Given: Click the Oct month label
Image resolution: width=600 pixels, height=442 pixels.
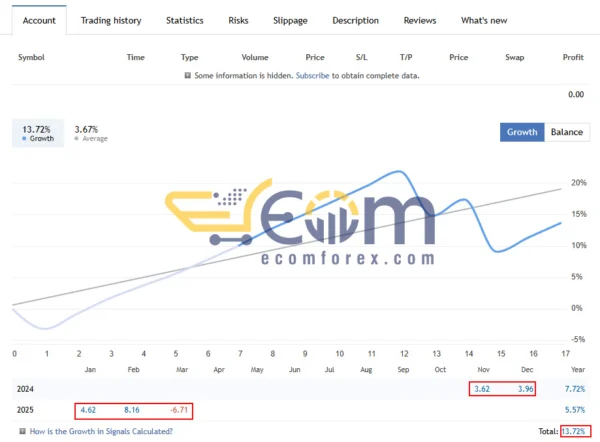Looking at the screenshot, I should tap(440, 370).
